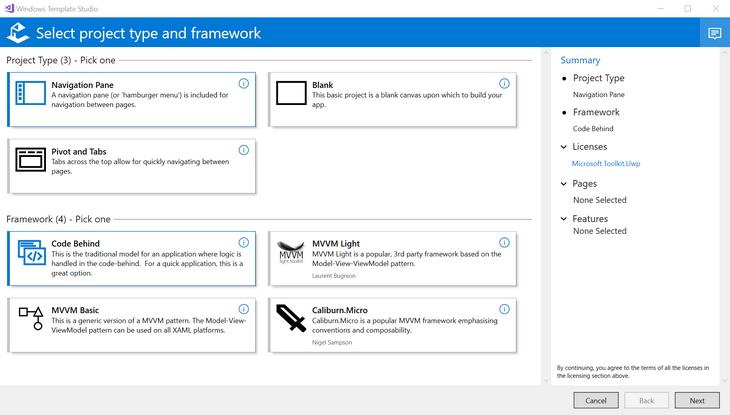Click the Pivot and Tabs window icon
Viewport: 730px width, 415px height.
[31, 160]
